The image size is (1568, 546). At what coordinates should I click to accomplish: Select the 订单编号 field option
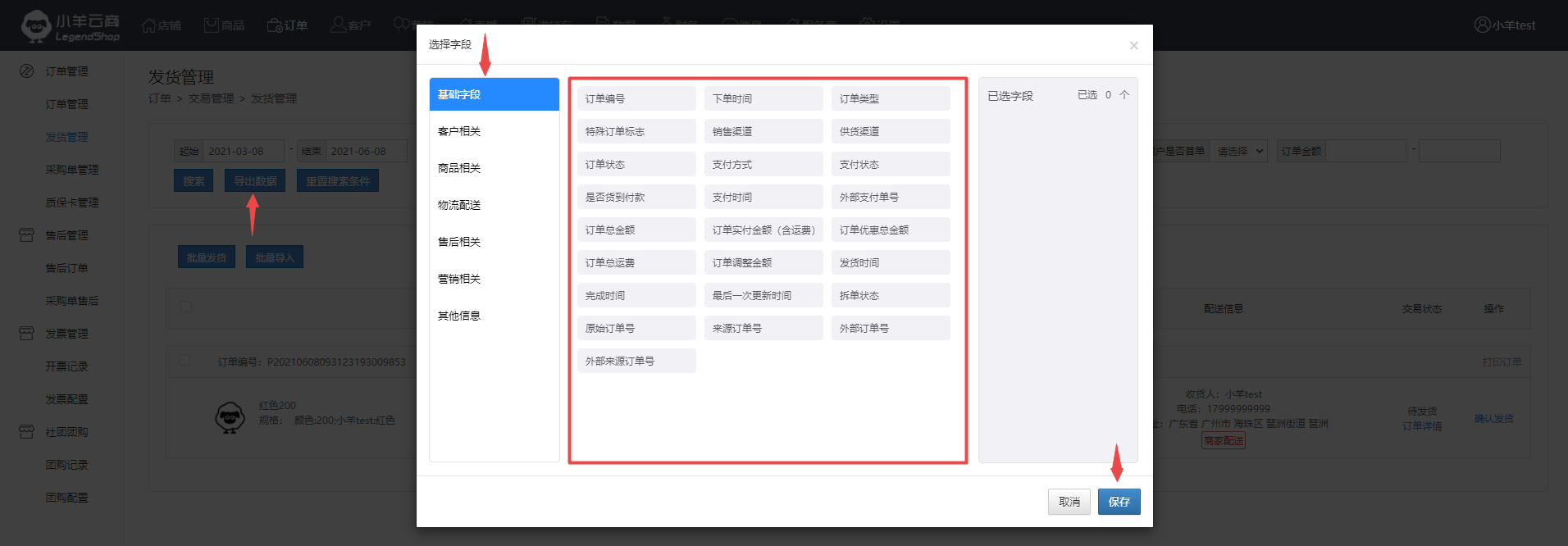(636, 98)
